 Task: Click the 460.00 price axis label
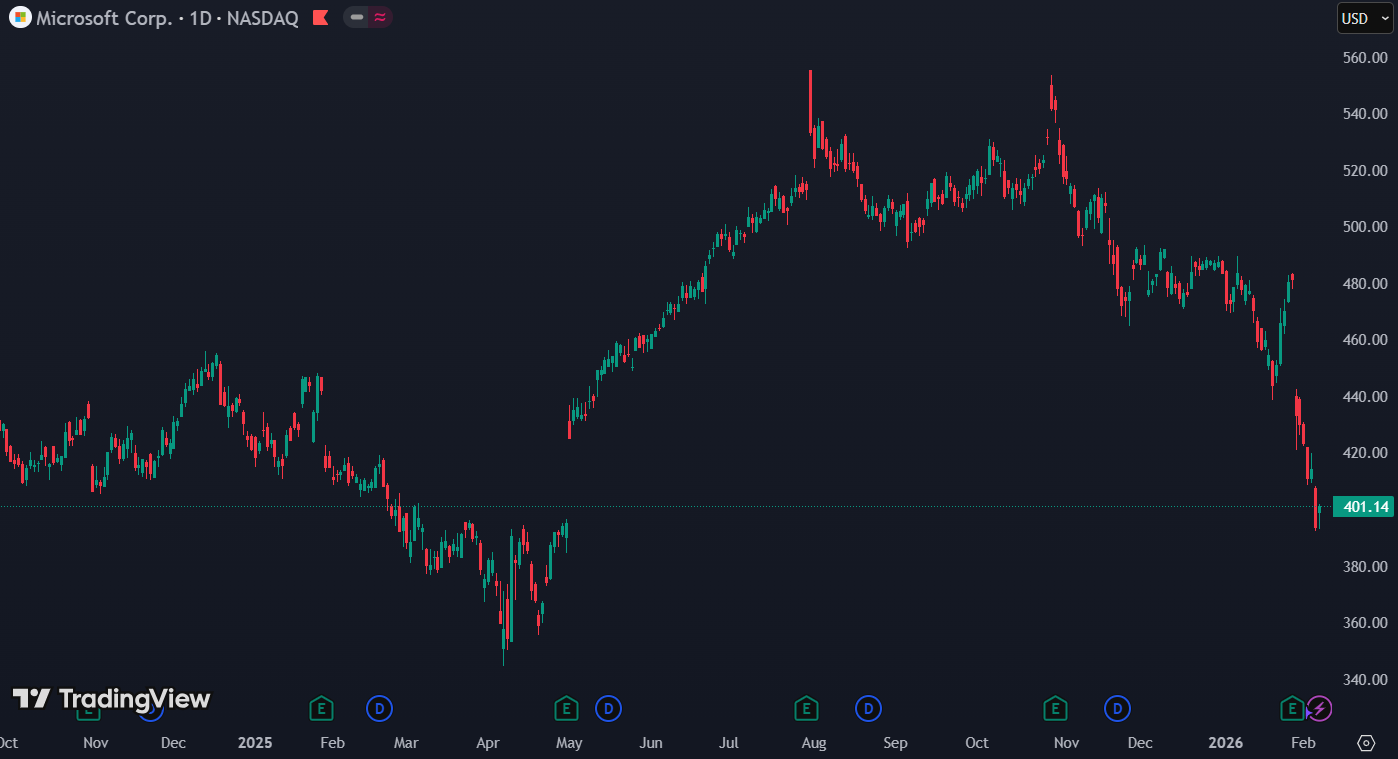1365,340
